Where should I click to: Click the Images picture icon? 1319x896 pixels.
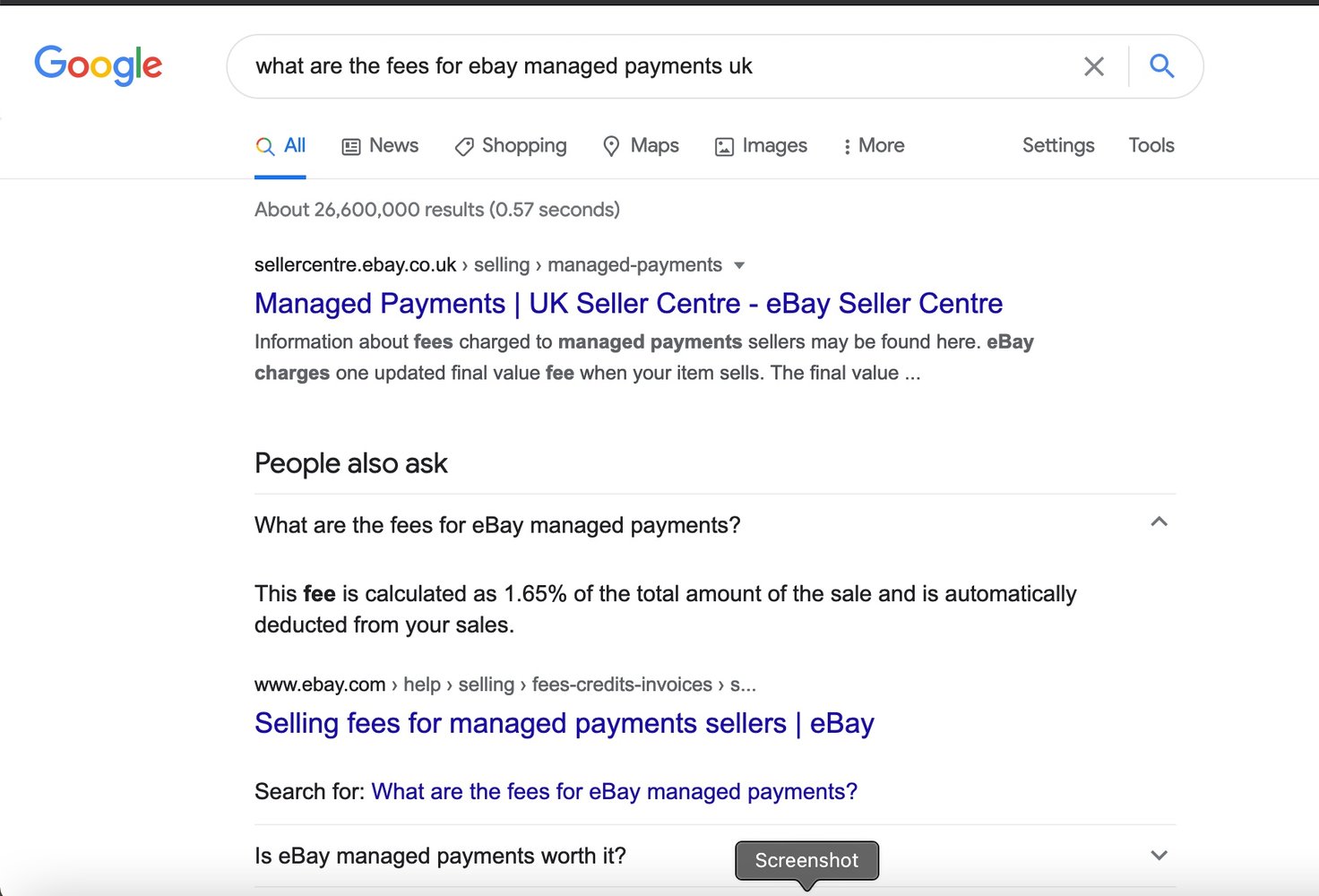[x=724, y=147]
